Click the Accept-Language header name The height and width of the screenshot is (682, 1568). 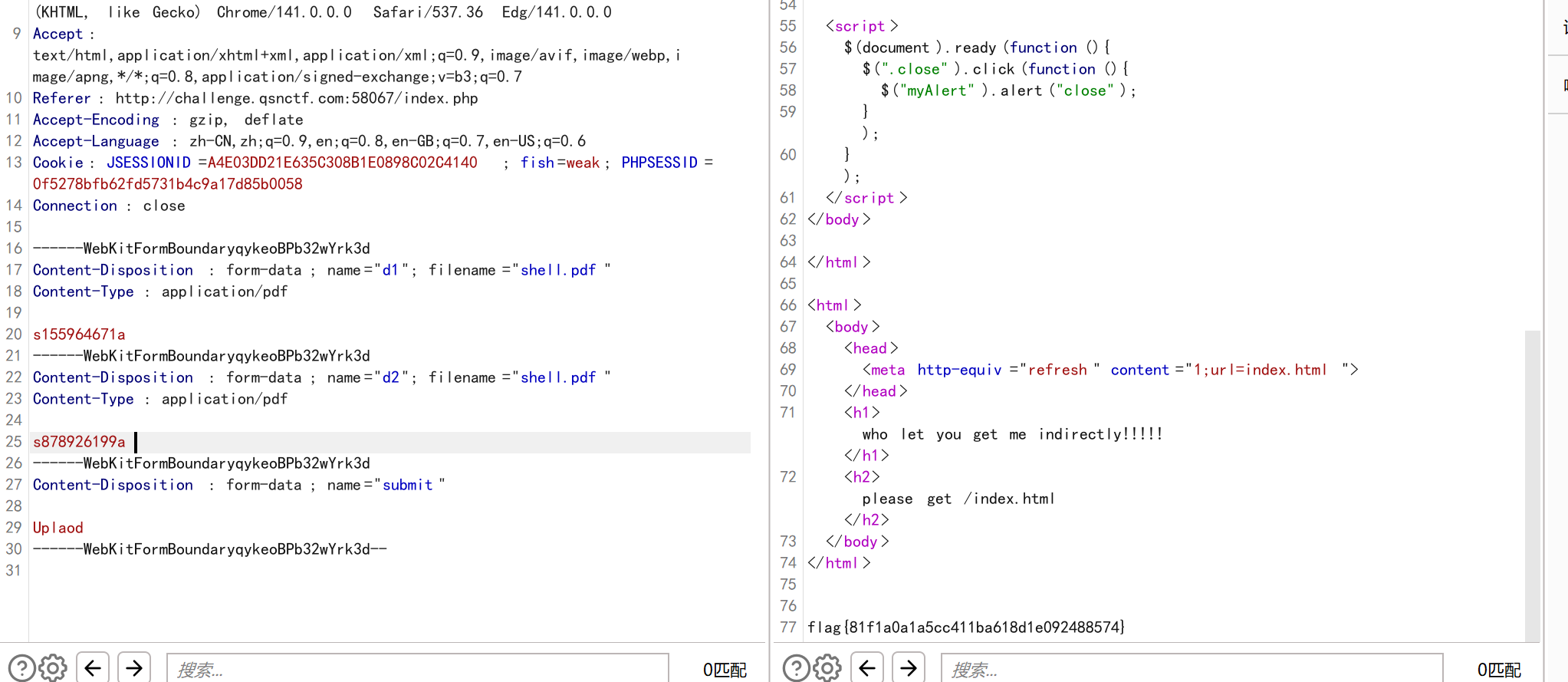(x=96, y=141)
